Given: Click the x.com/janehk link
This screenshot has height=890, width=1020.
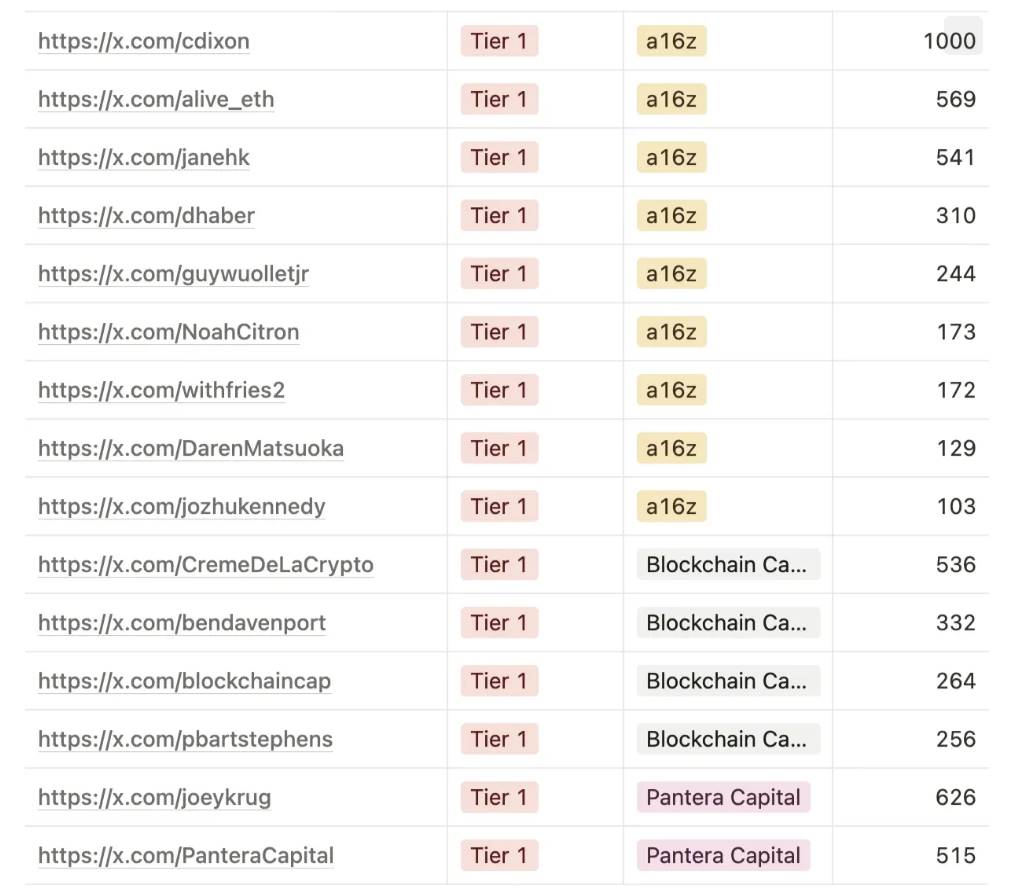Looking at the screenshot, I should coord(144,158).
